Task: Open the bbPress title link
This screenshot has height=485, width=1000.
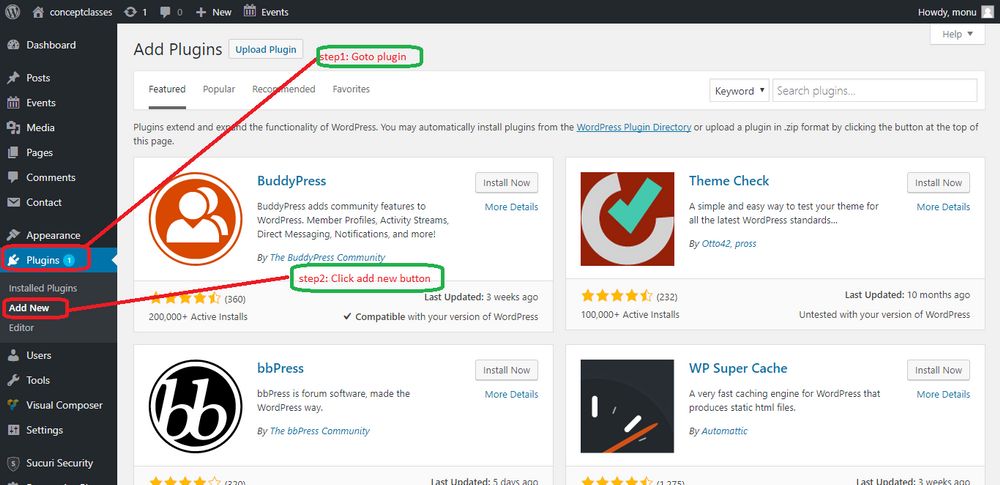Action: click(280, 368)
